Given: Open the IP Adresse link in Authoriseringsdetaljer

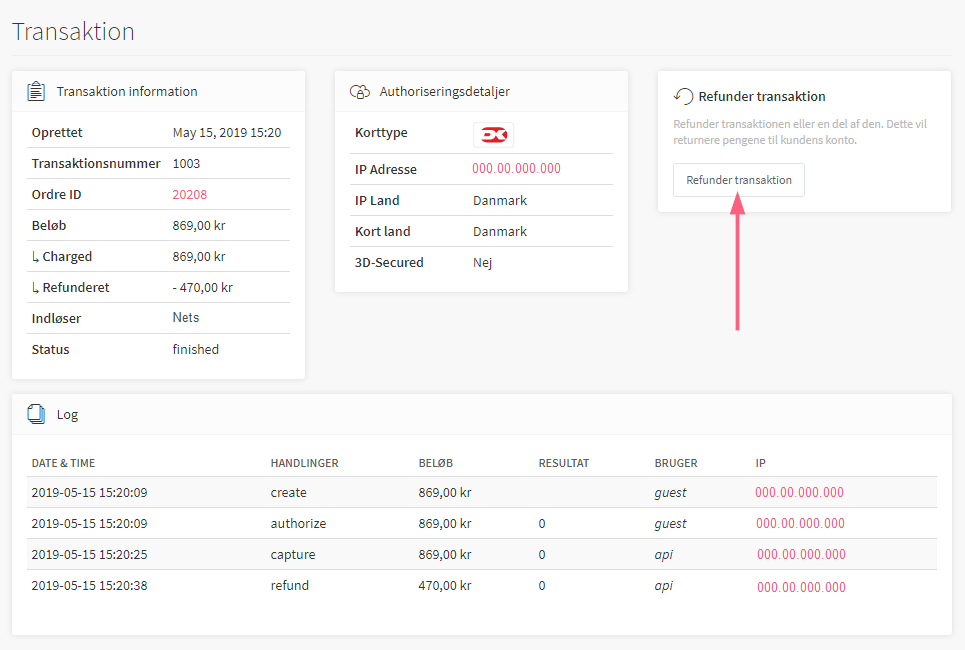Looking at the screenshot, I should [516, 169].
